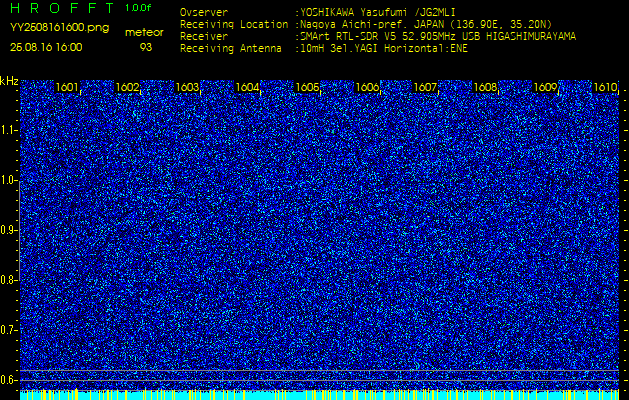This screenshot has height=400, width=629.
Task: Click the 10mH 3el.YAGI antenna text
Action: pos(384,49)
